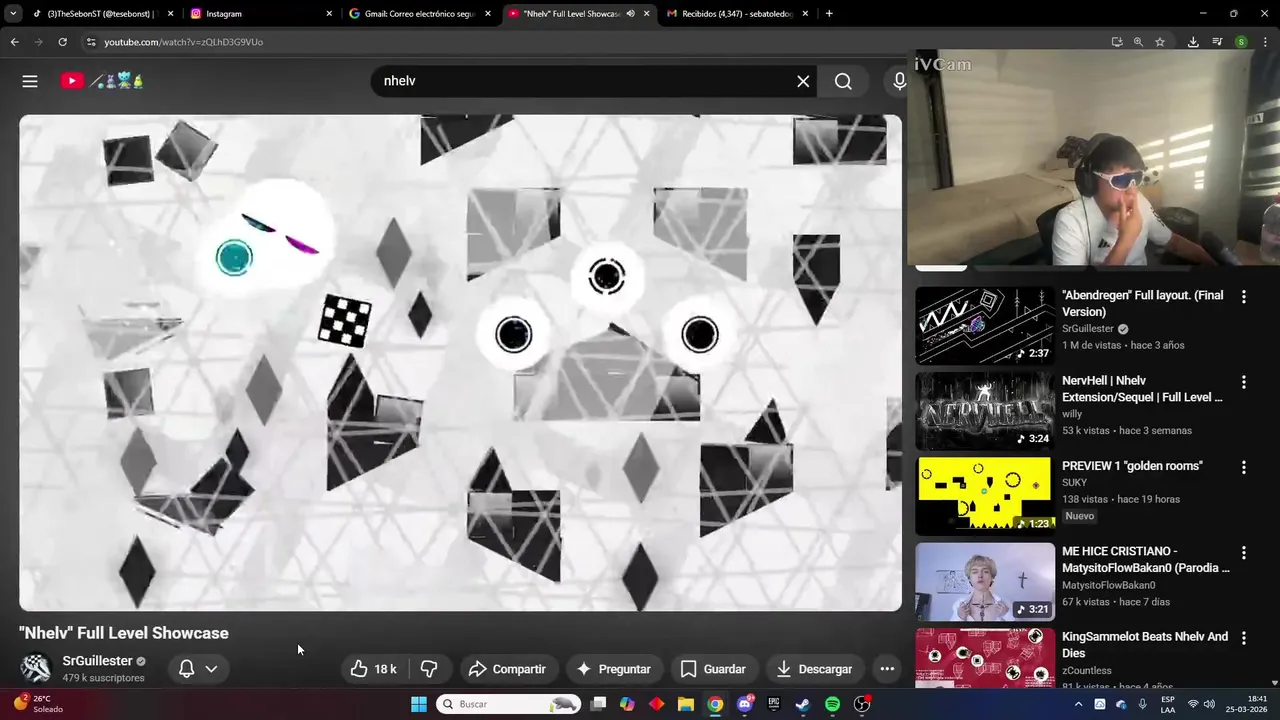Start voice search with microphone icon

[899, 81]
